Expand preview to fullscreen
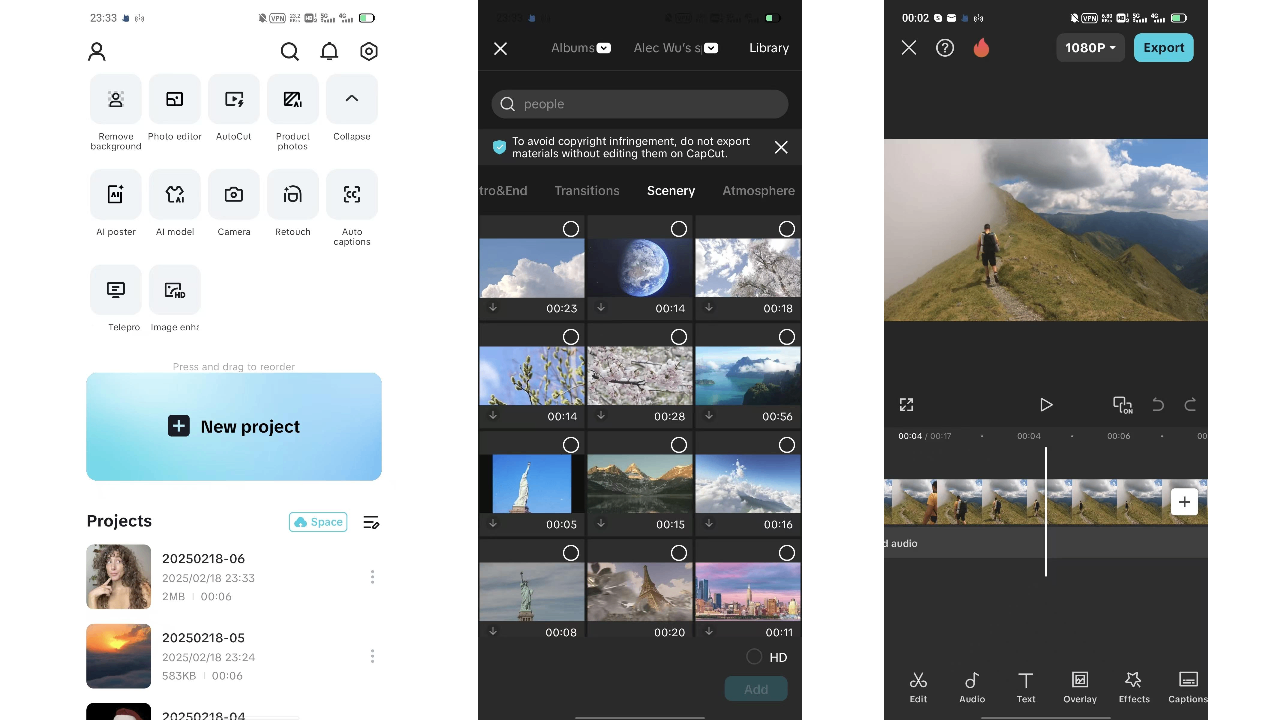 point(906,405)
